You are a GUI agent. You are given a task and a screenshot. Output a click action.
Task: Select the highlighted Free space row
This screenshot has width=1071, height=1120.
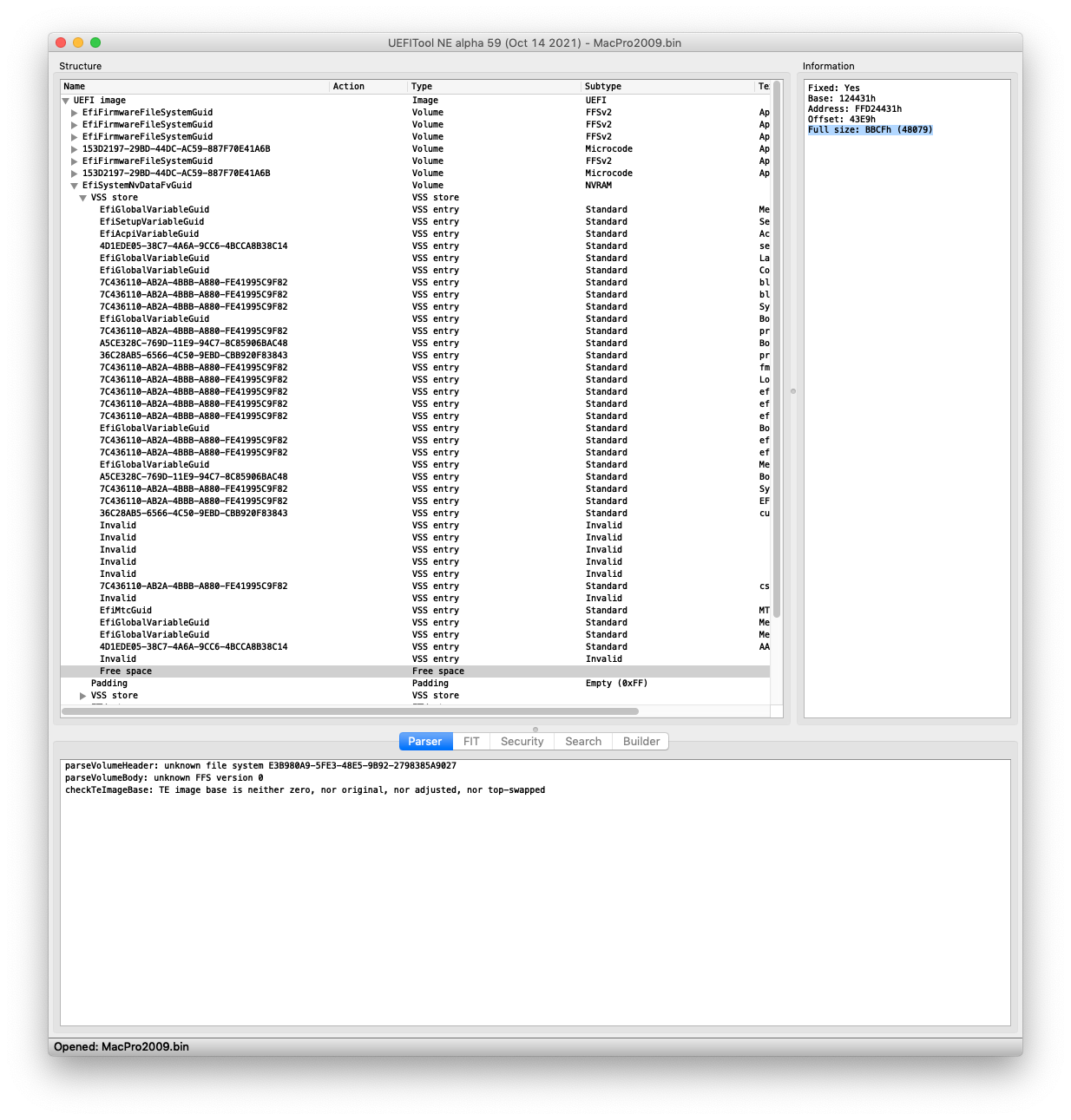415,671
